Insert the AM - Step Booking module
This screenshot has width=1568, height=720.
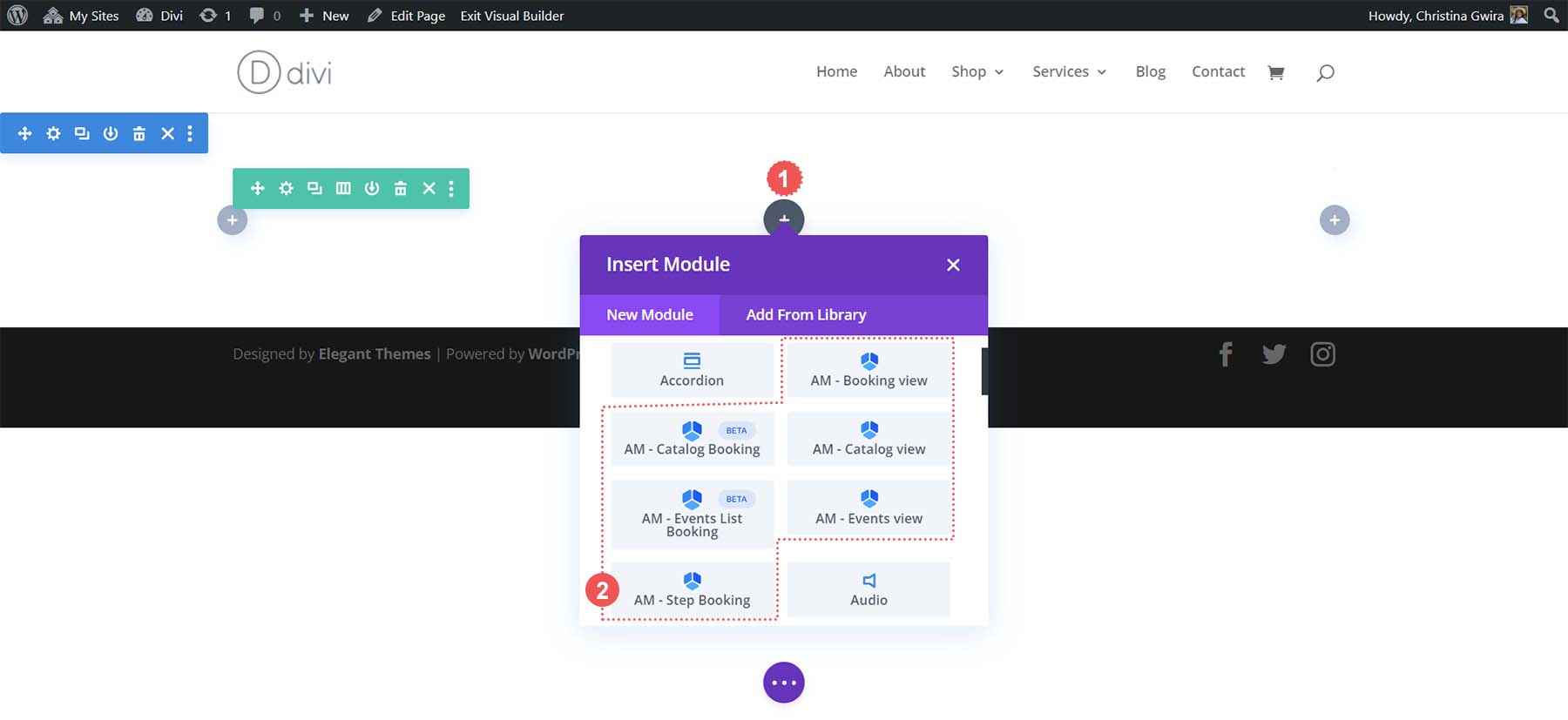click(x=692, y=589)
